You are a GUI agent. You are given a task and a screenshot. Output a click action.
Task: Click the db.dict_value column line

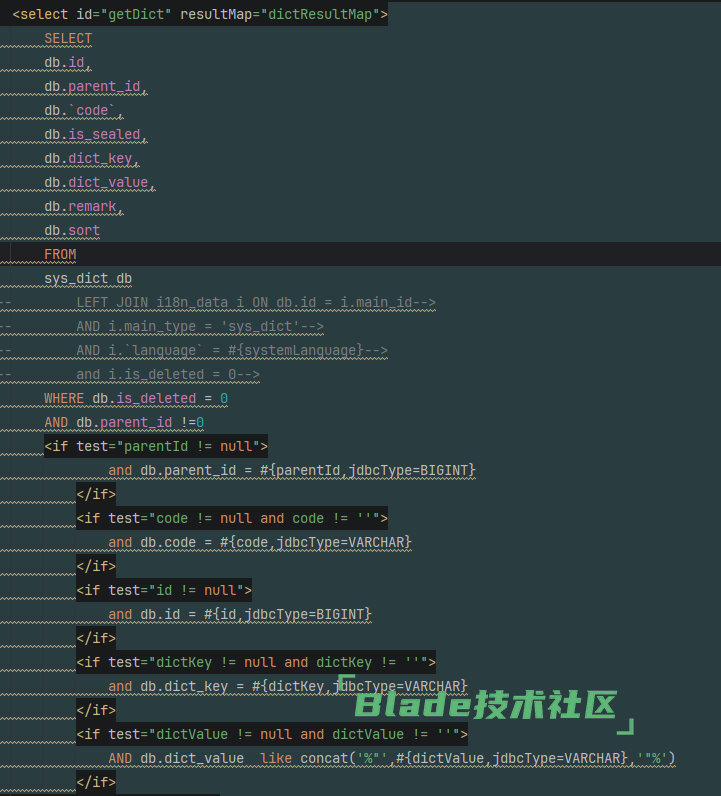pos(100,182)
